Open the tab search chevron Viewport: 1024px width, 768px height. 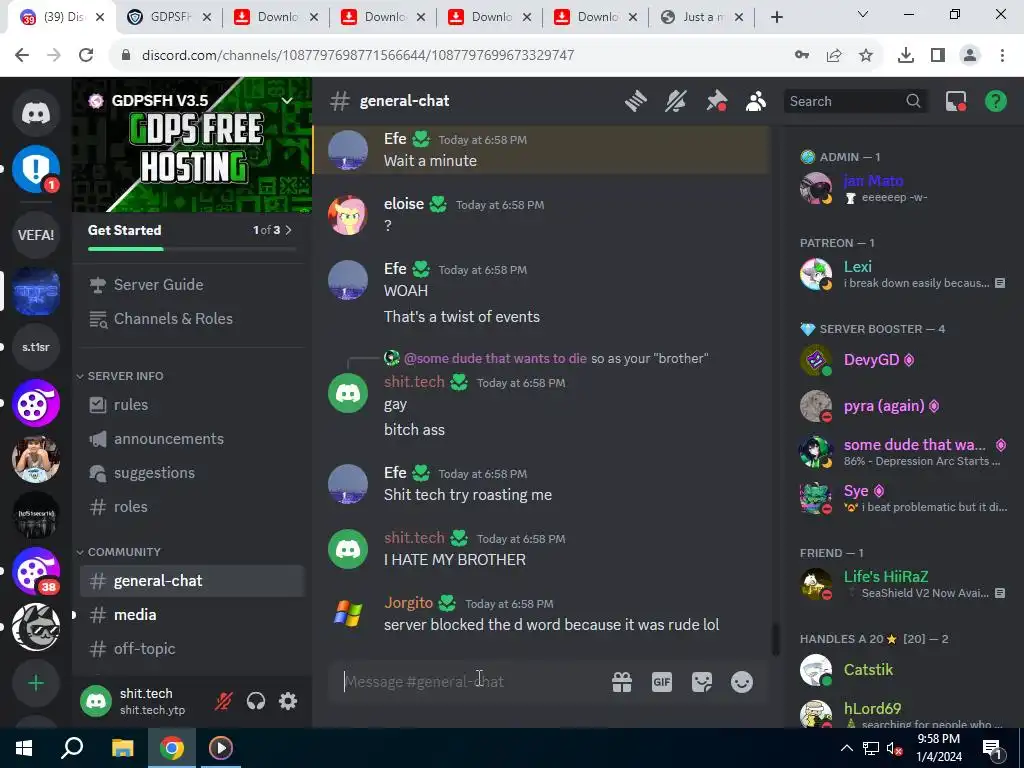click(x=863, y=14)
